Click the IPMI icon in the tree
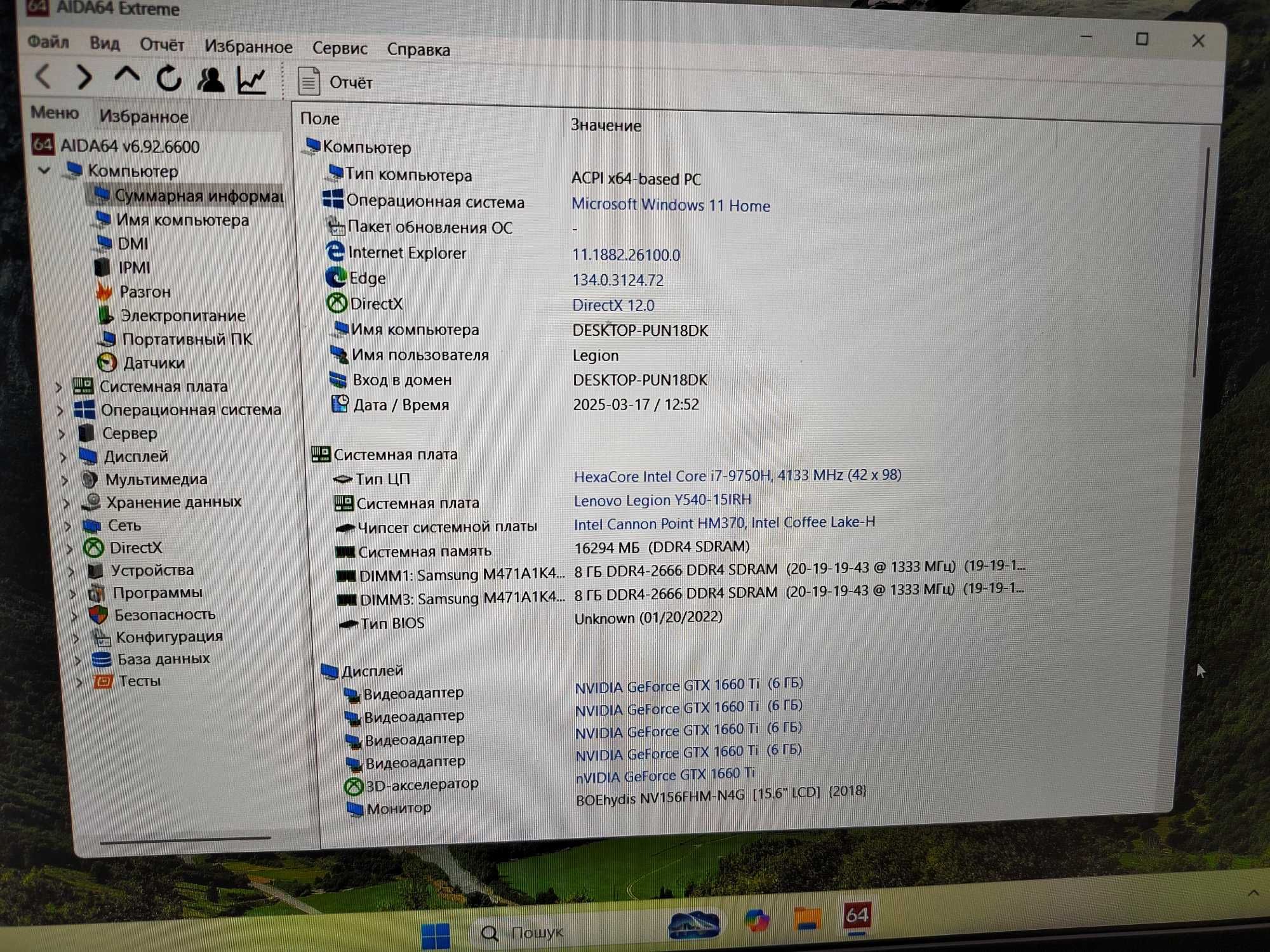The image size is (1270, 952). pos(102,267)
